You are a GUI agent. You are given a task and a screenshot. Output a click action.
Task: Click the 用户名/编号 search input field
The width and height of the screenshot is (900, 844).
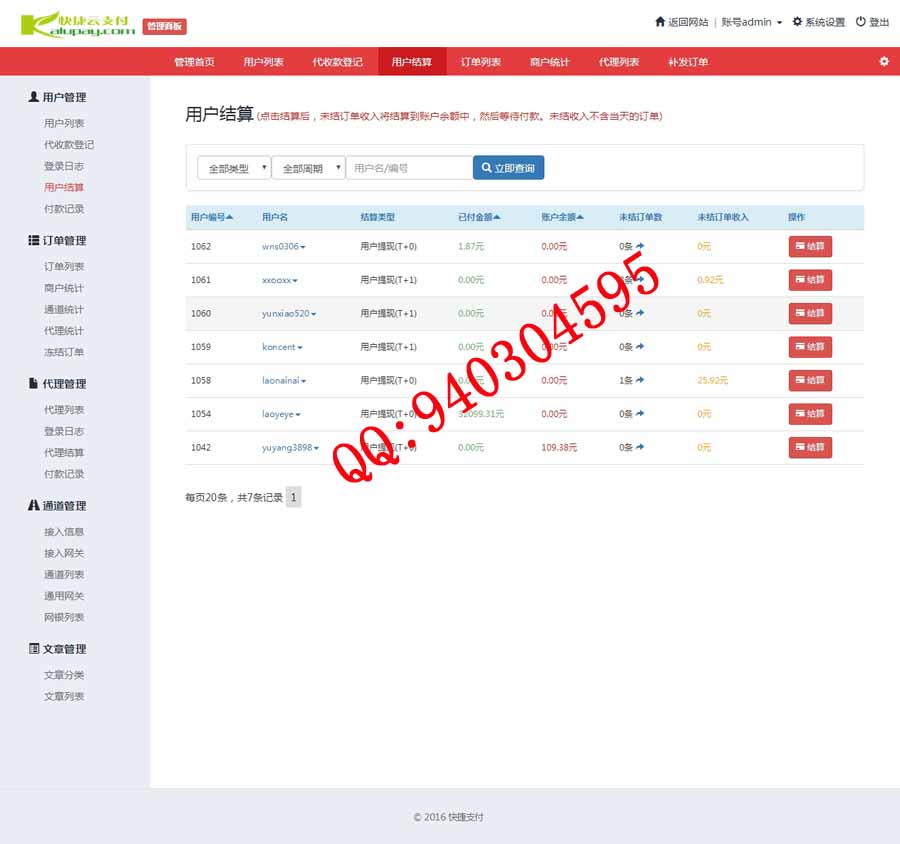pyautogui.click(x=409, y=168)
